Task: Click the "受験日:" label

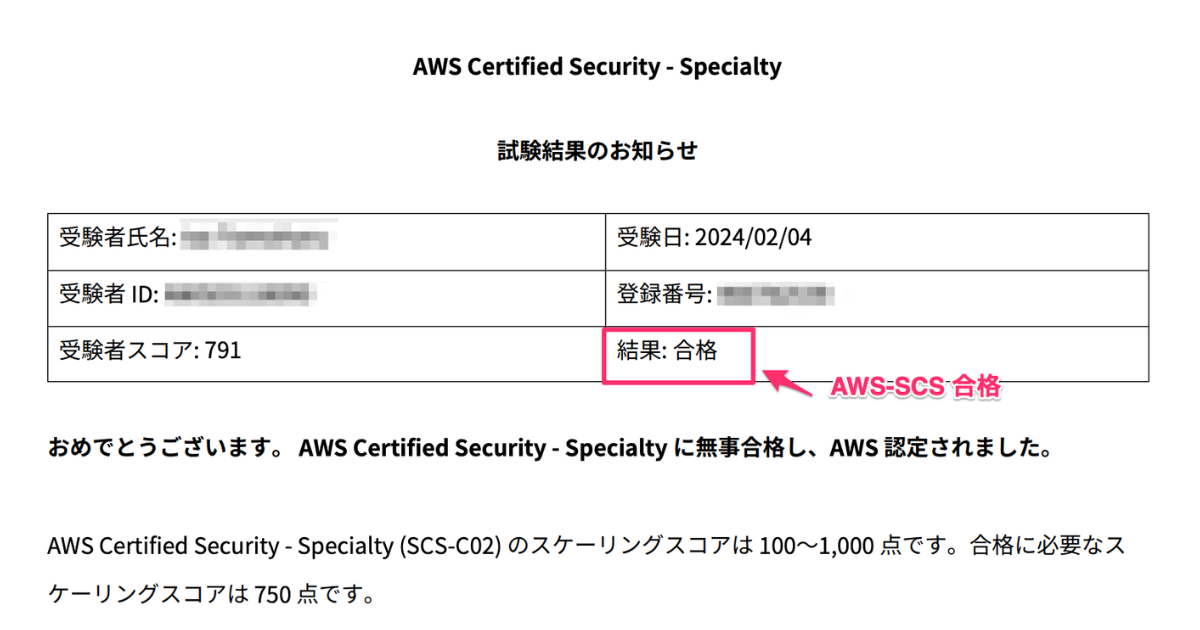Action: click(x=652, y=238)
